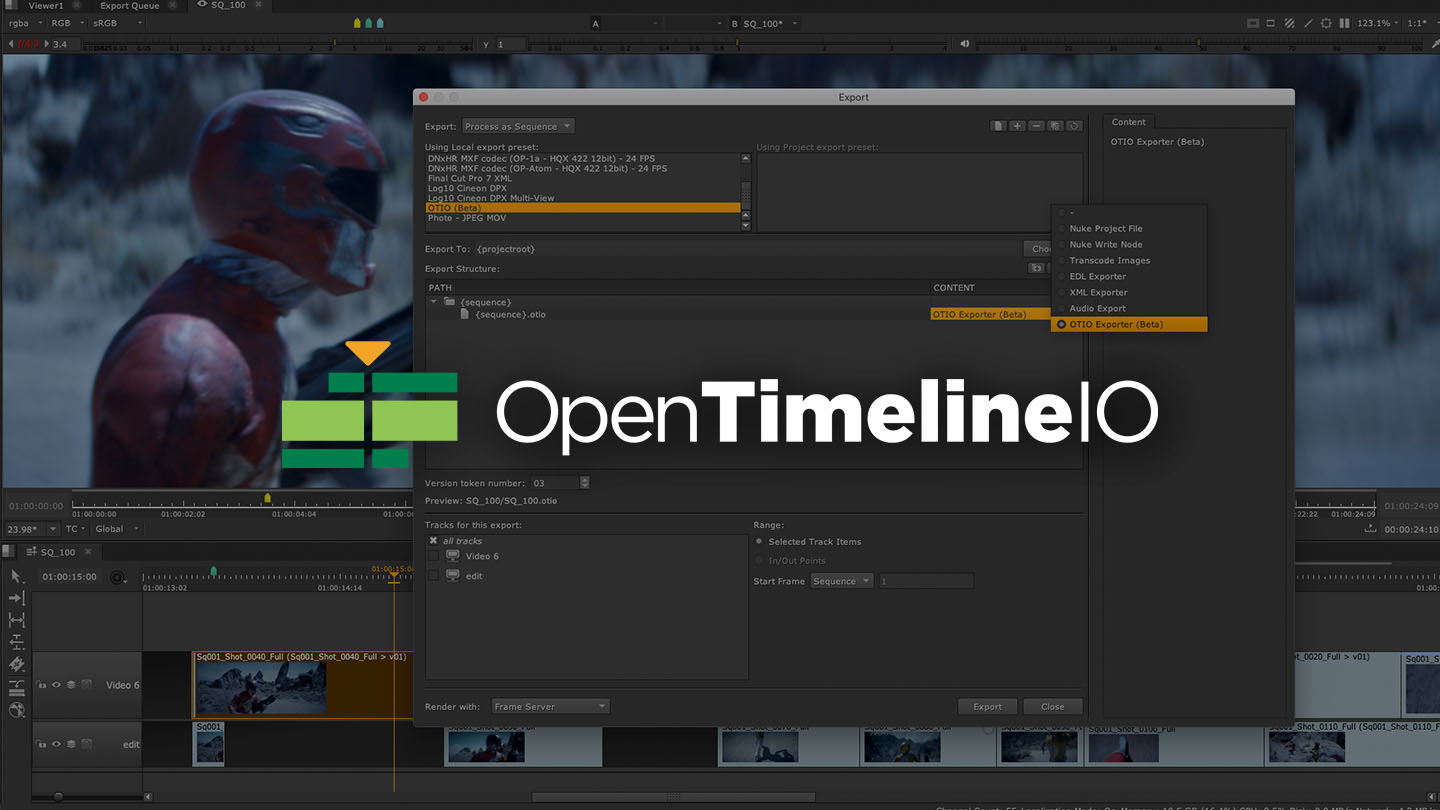This screenshot has height=810, width=1440.
Task: Select the razor/effects tool in timeline toolbar
Action: point(16,664)
